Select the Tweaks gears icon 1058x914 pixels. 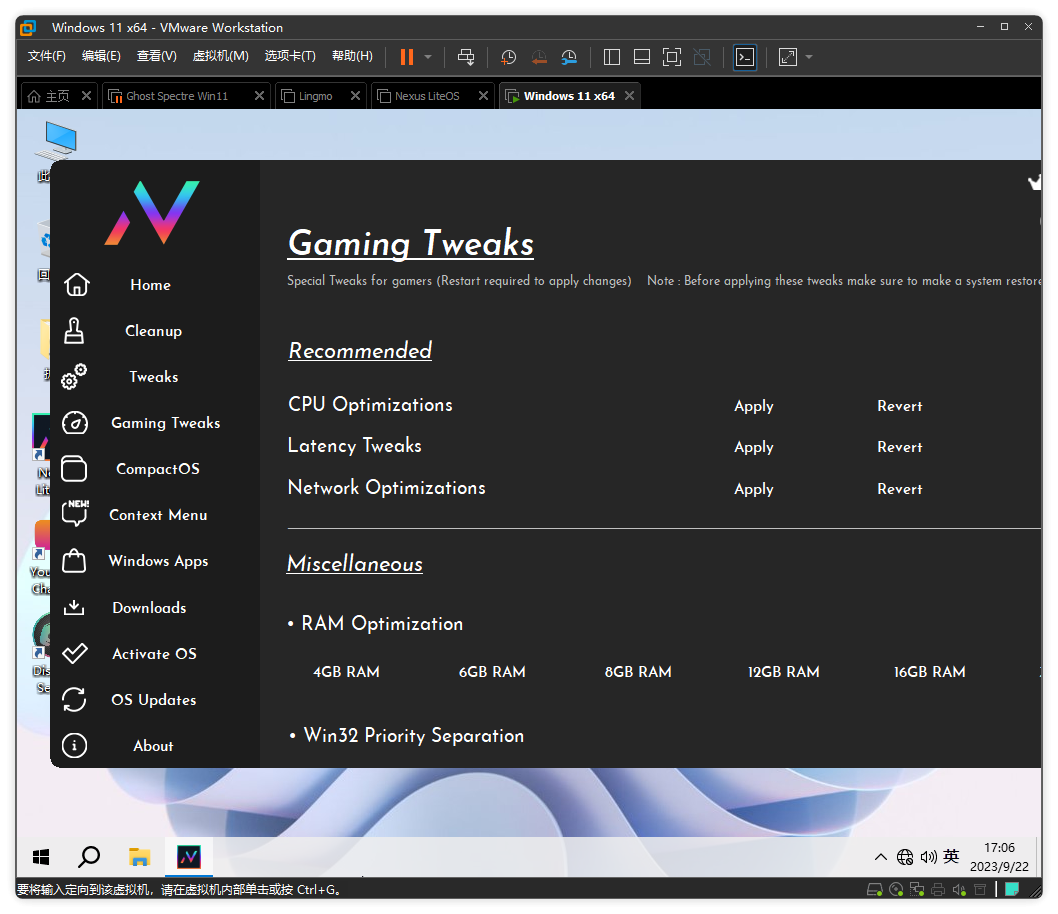point(75,377)
